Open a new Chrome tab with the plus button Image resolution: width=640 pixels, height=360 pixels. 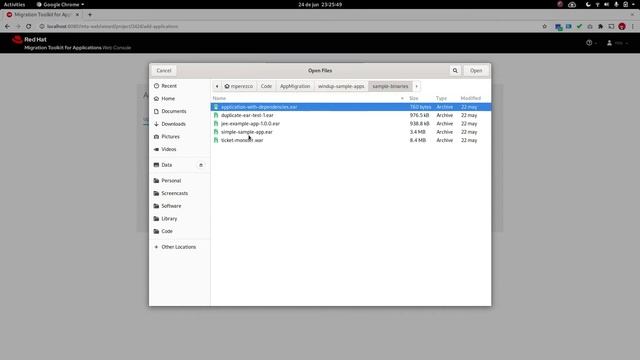click(x=90, y=15)
